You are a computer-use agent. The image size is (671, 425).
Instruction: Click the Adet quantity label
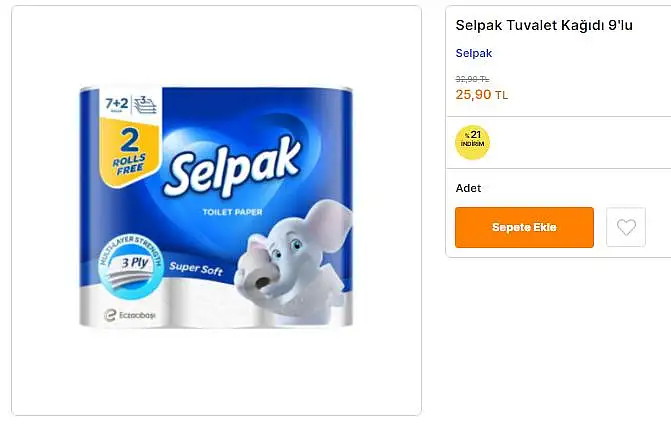click(x=468, y=188)
